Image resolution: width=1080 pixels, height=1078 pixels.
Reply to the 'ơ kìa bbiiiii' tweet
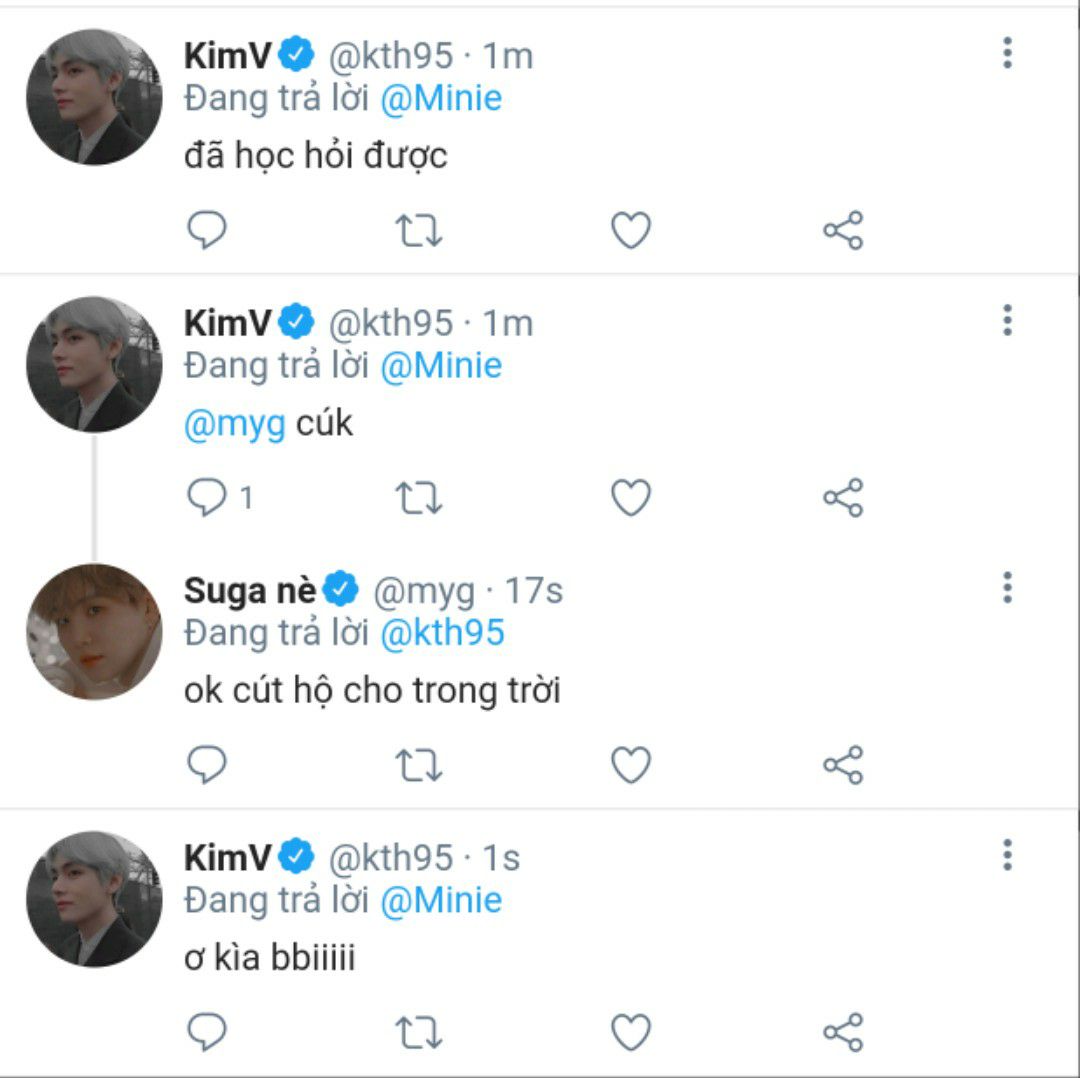[207, 1032]
